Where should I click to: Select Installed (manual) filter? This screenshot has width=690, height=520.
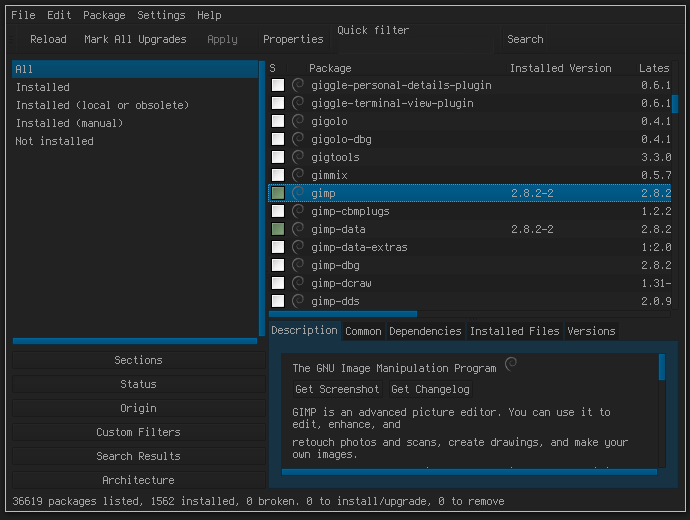point(135,123)
